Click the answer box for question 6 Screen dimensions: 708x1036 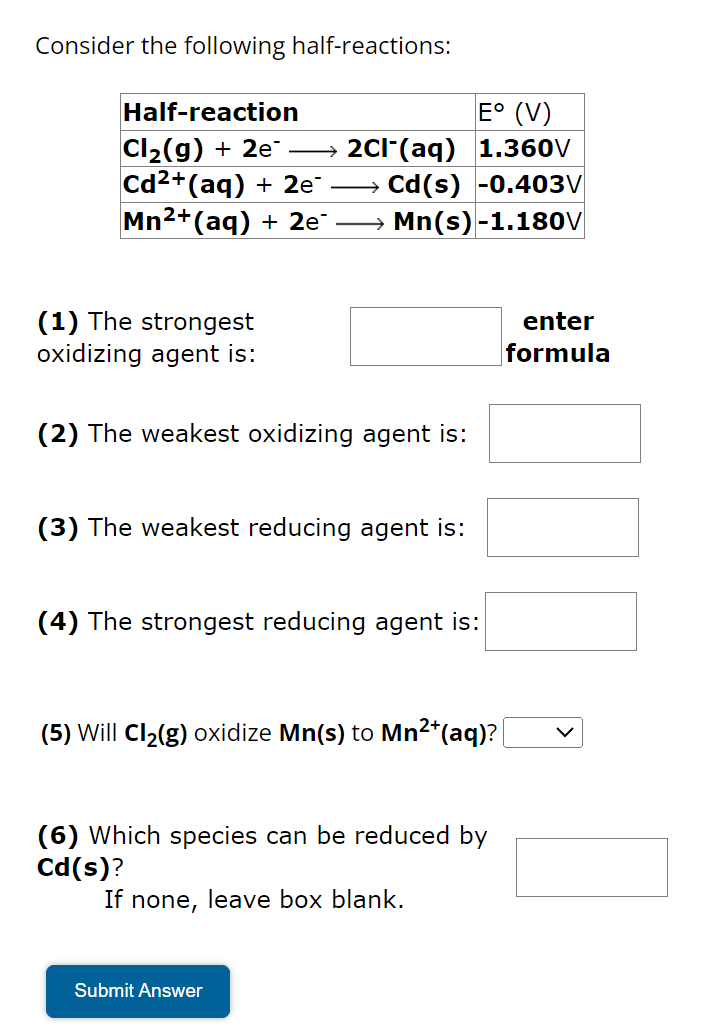[591, 868]
